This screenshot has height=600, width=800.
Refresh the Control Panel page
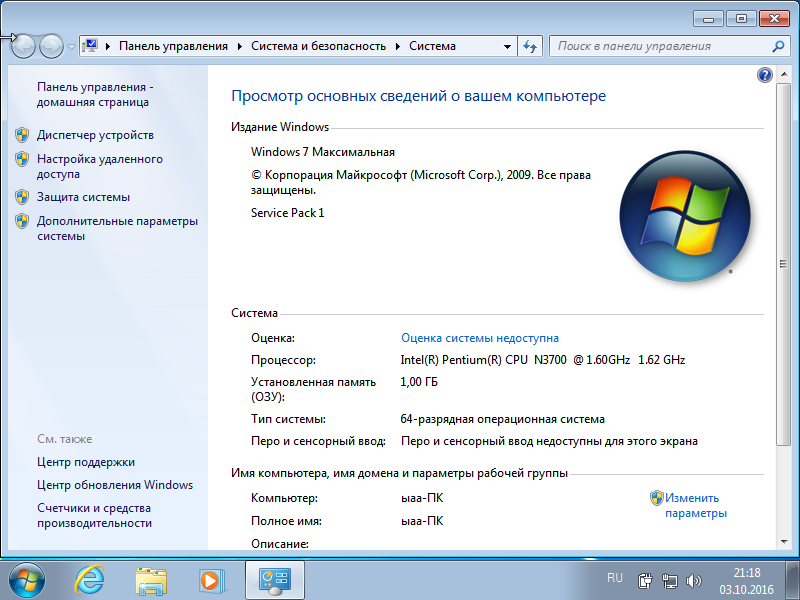pos(530,46)
